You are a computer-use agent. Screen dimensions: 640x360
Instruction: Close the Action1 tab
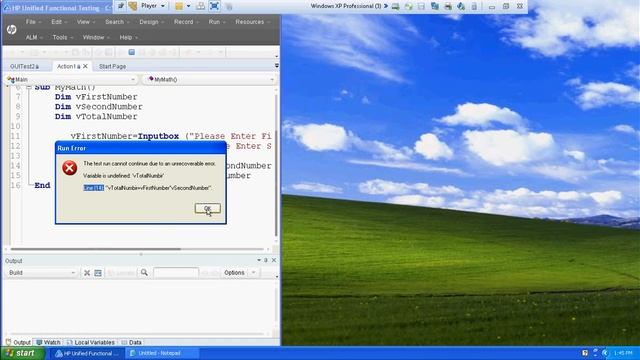[85, 66]
